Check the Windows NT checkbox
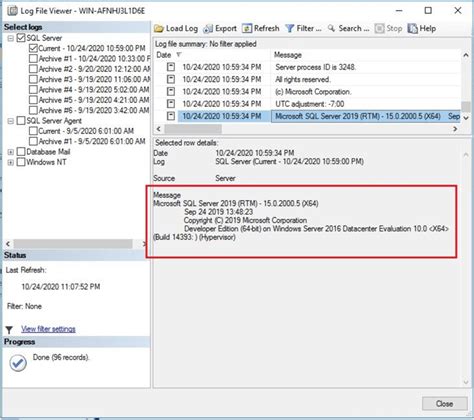 pos(21,162)
